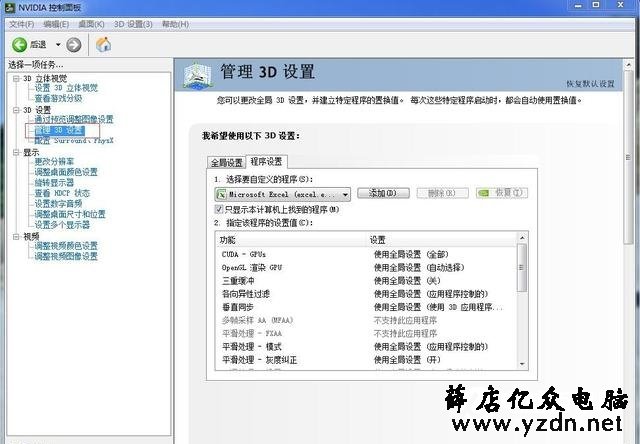The height and width of the screenshot is (444, 640).
Task: Open the Home icon in toolbar
Action: coord(103,44)
